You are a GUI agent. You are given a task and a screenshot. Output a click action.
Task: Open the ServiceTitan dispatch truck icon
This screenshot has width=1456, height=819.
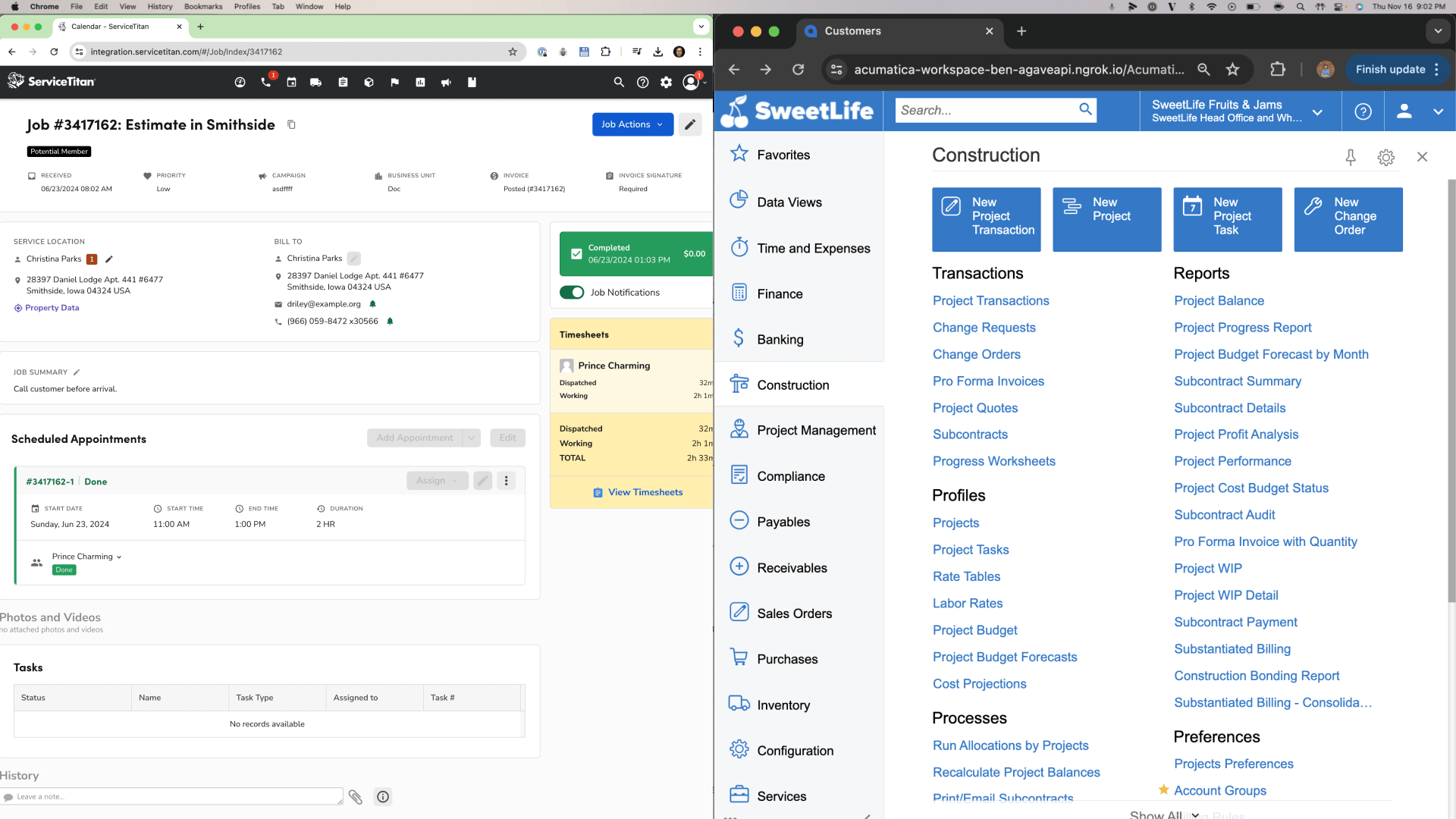316,82
